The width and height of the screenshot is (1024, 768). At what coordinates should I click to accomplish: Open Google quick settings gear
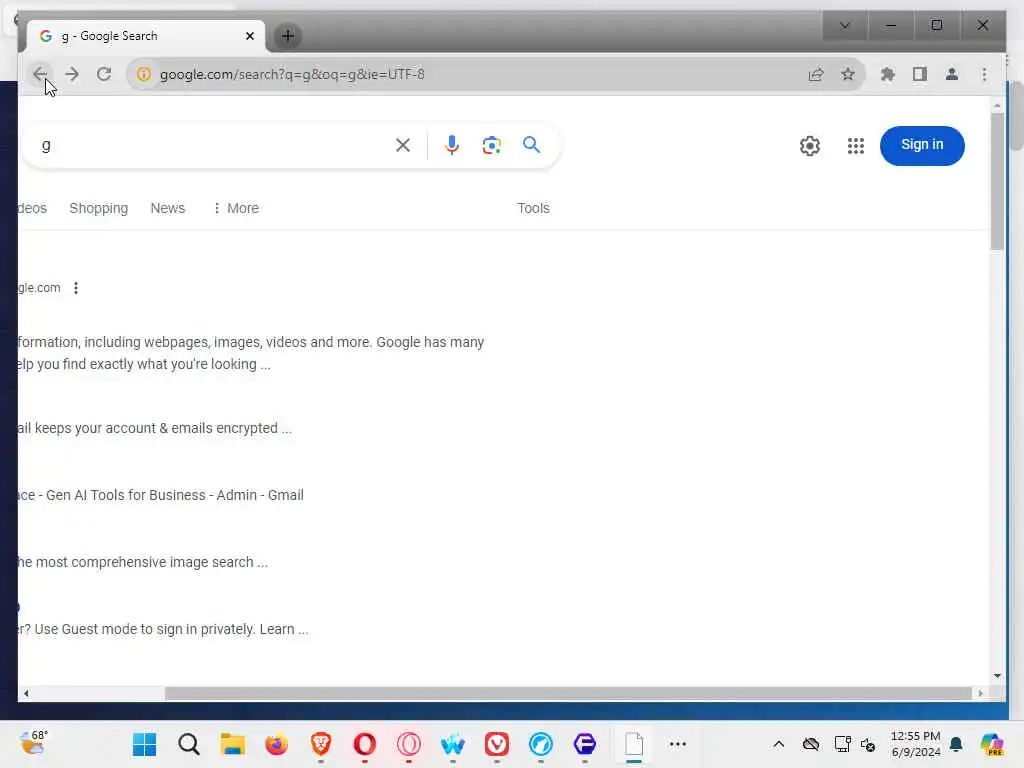[810, 146]
